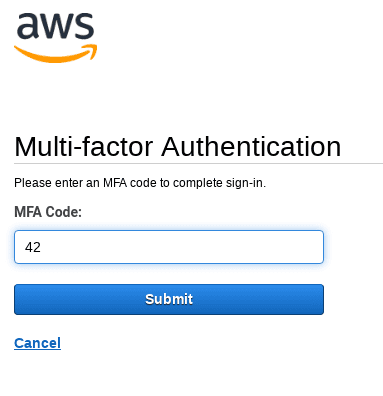
Task: Click the empty right side of MFA field
Action: pos(233,247)
